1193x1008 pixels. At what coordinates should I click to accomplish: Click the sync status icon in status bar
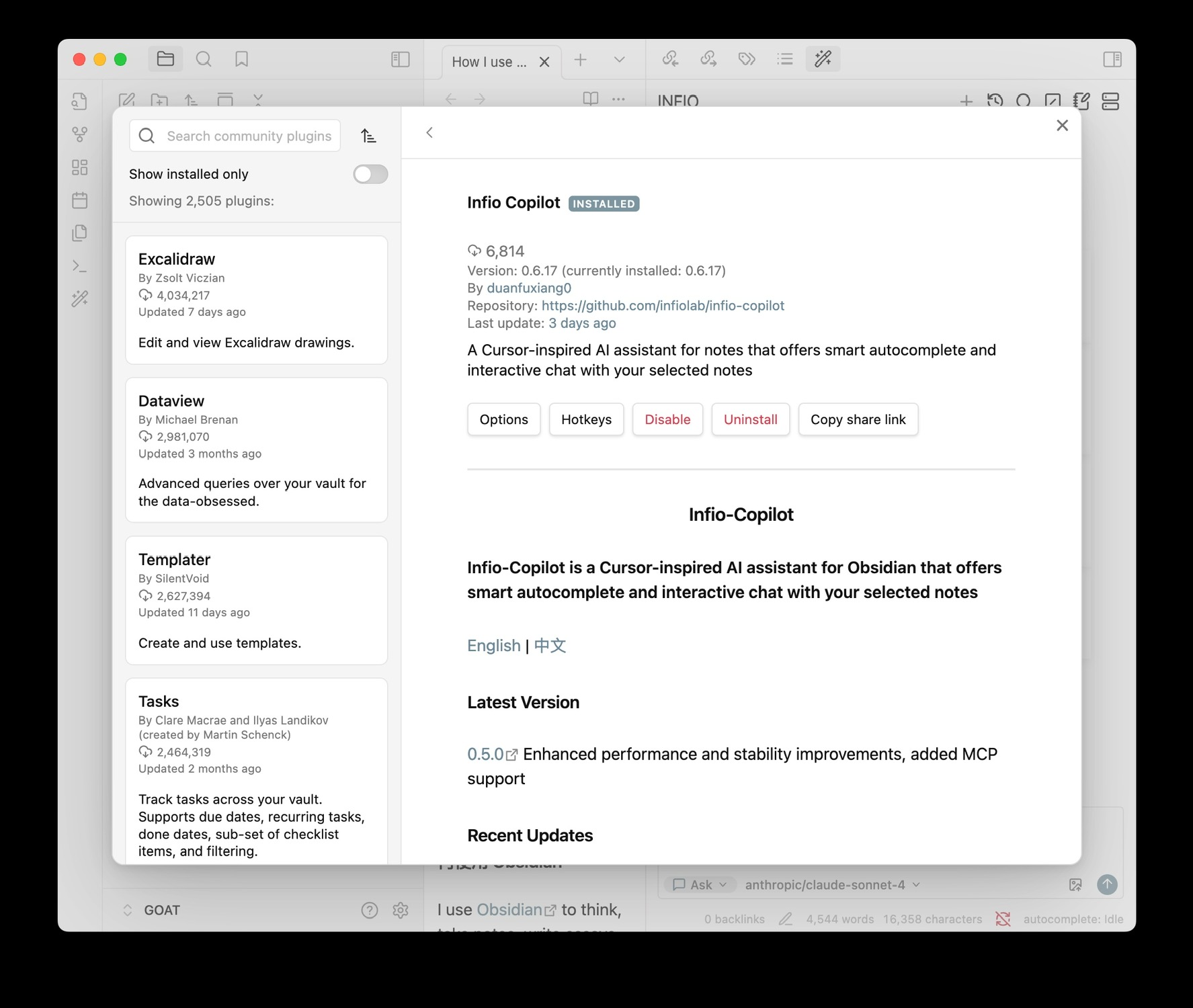click(x=1003, y=919)
